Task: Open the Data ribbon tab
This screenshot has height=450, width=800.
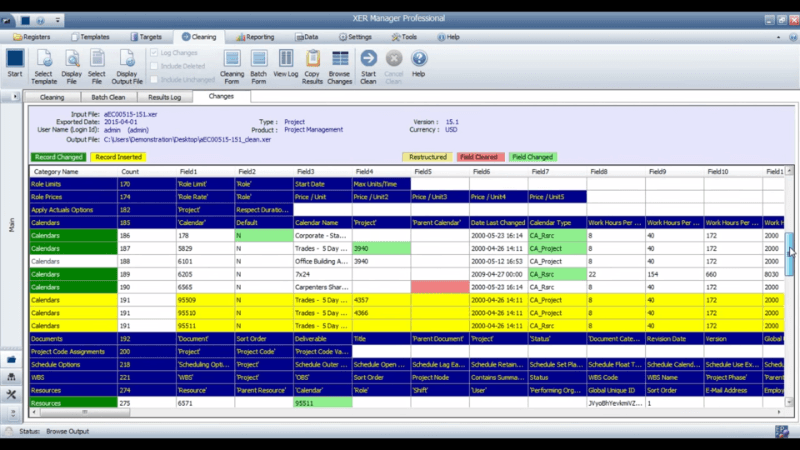Action: [307, 37]
